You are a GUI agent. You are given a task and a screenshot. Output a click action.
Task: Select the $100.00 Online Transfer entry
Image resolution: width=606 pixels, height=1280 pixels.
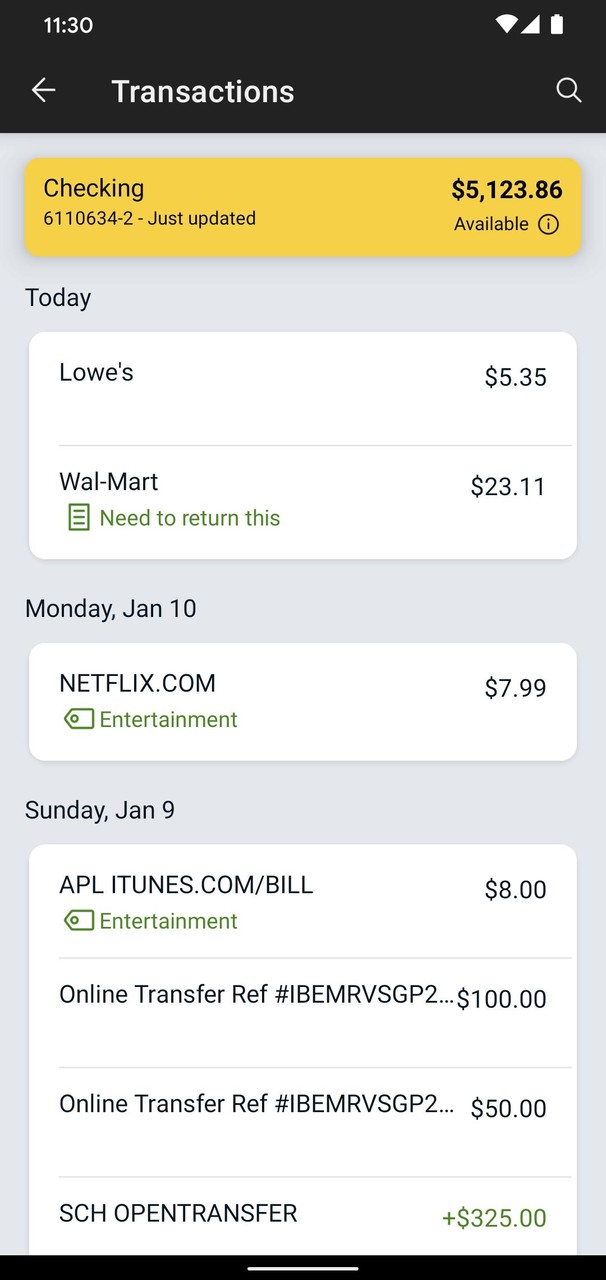(303, 997)
